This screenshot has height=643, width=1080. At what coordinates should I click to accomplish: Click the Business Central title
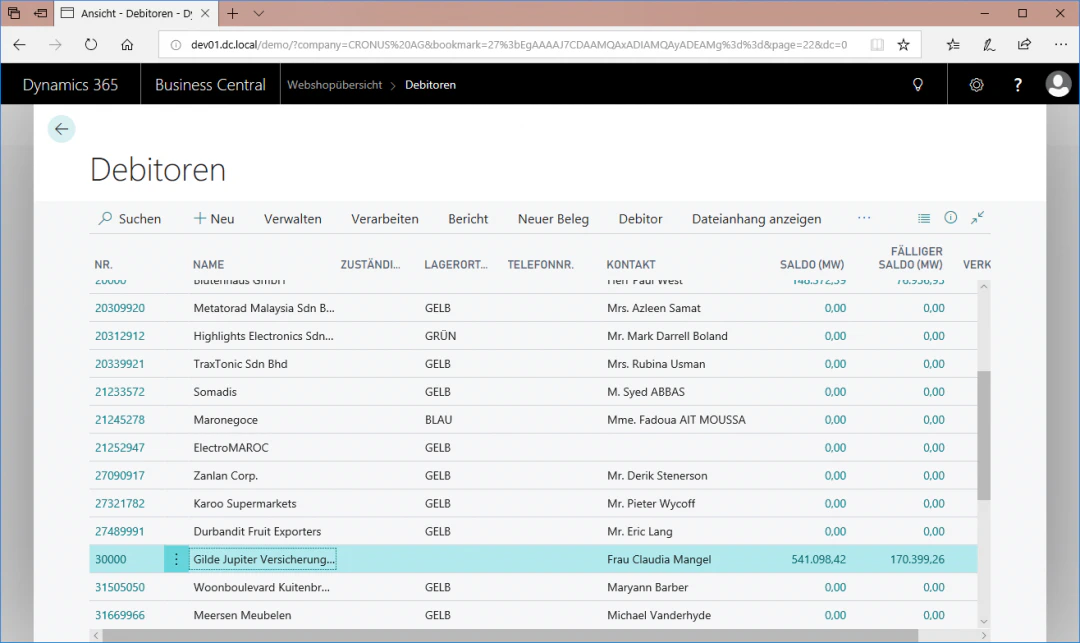[x=210, y=85]
